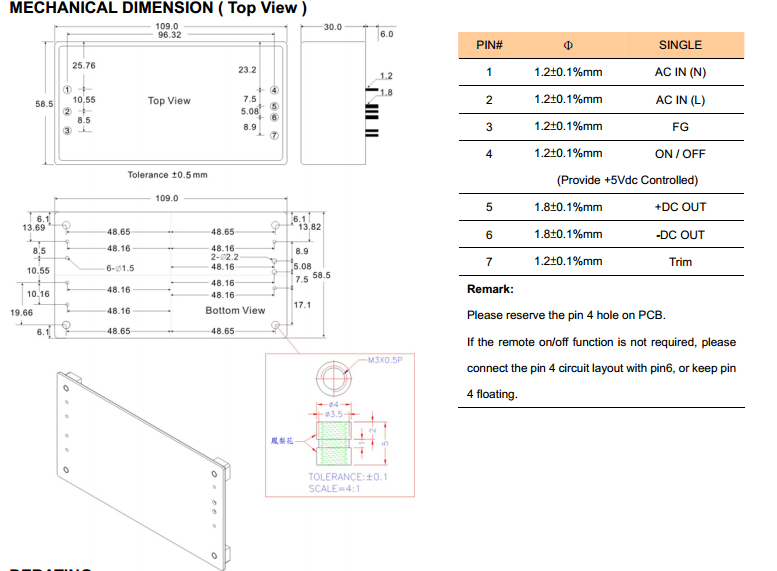
Task: Click the SINGLE table column header
Action: [x=680, y=45]
